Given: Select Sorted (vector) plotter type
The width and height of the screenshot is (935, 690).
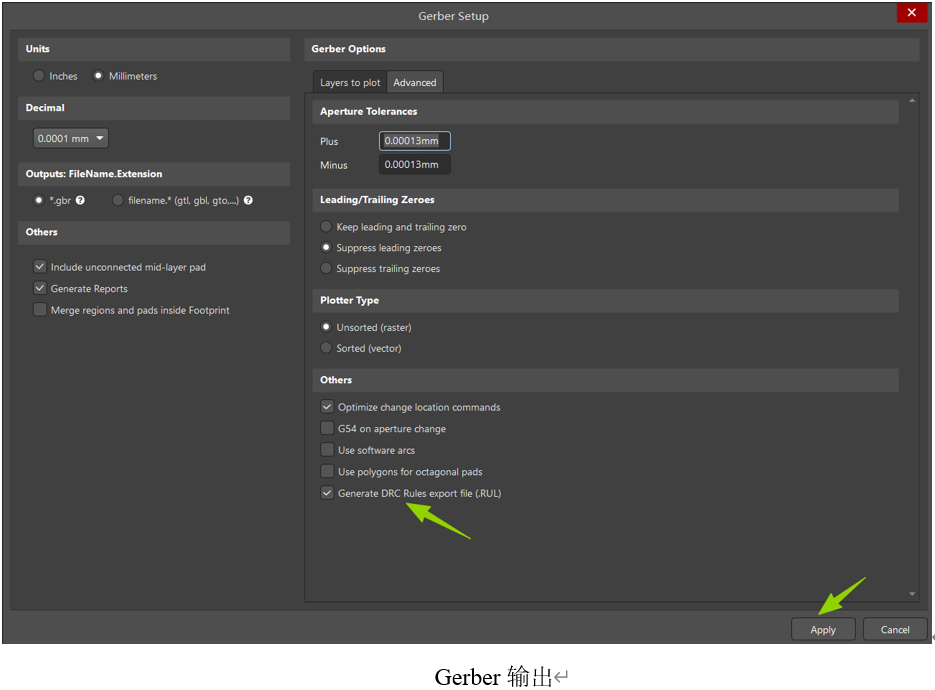Looking at the screenshot, I should (x=326, y=348).
